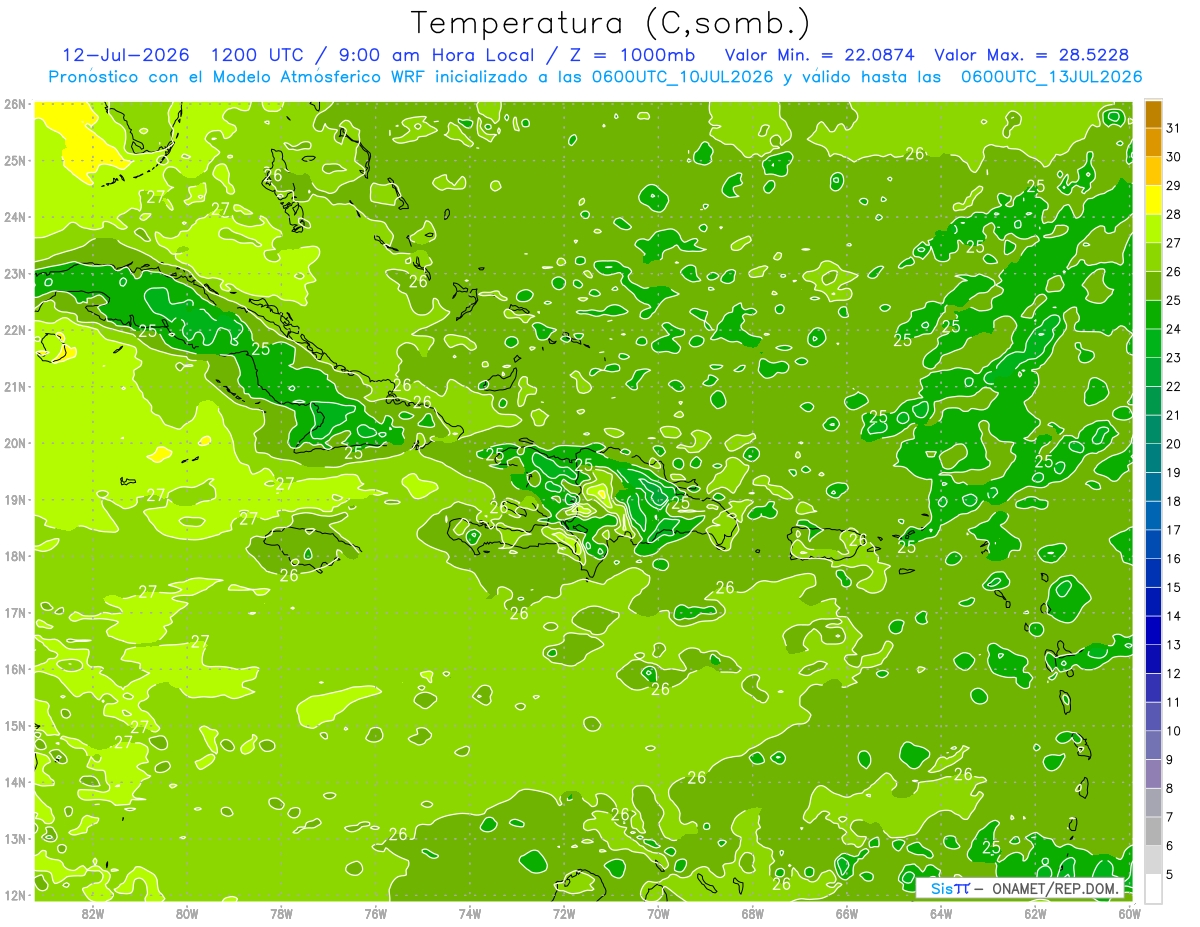Click the '17N' latitude axis label
The height and width of the screenshot is (927, 1200).
coord(14,613)
